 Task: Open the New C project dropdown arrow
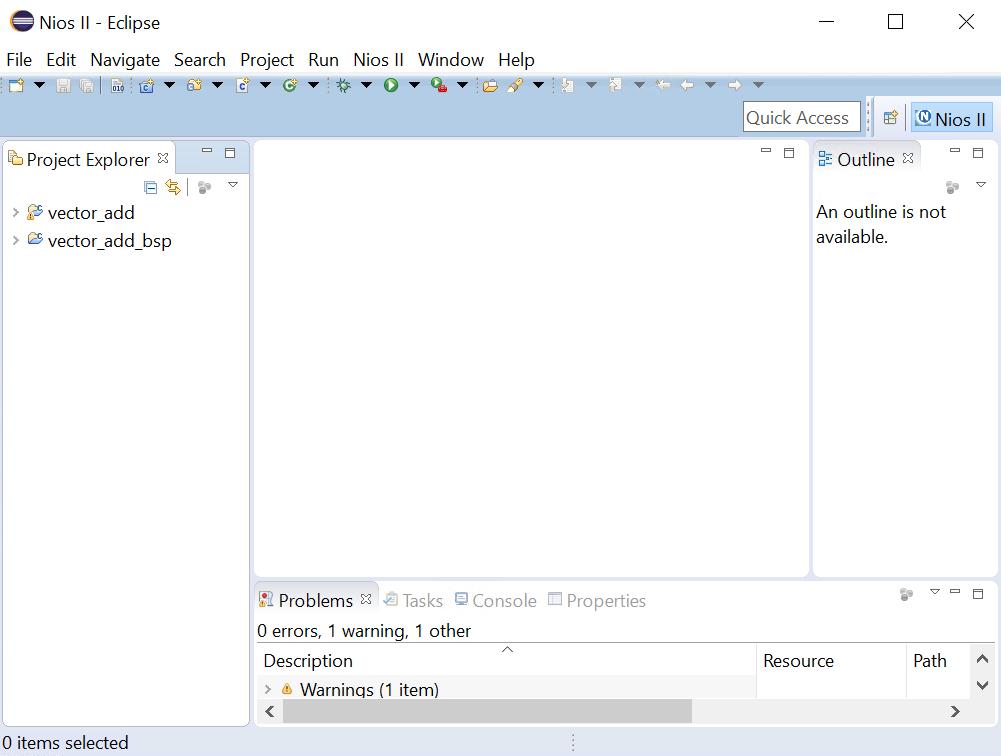pos(169,85)
